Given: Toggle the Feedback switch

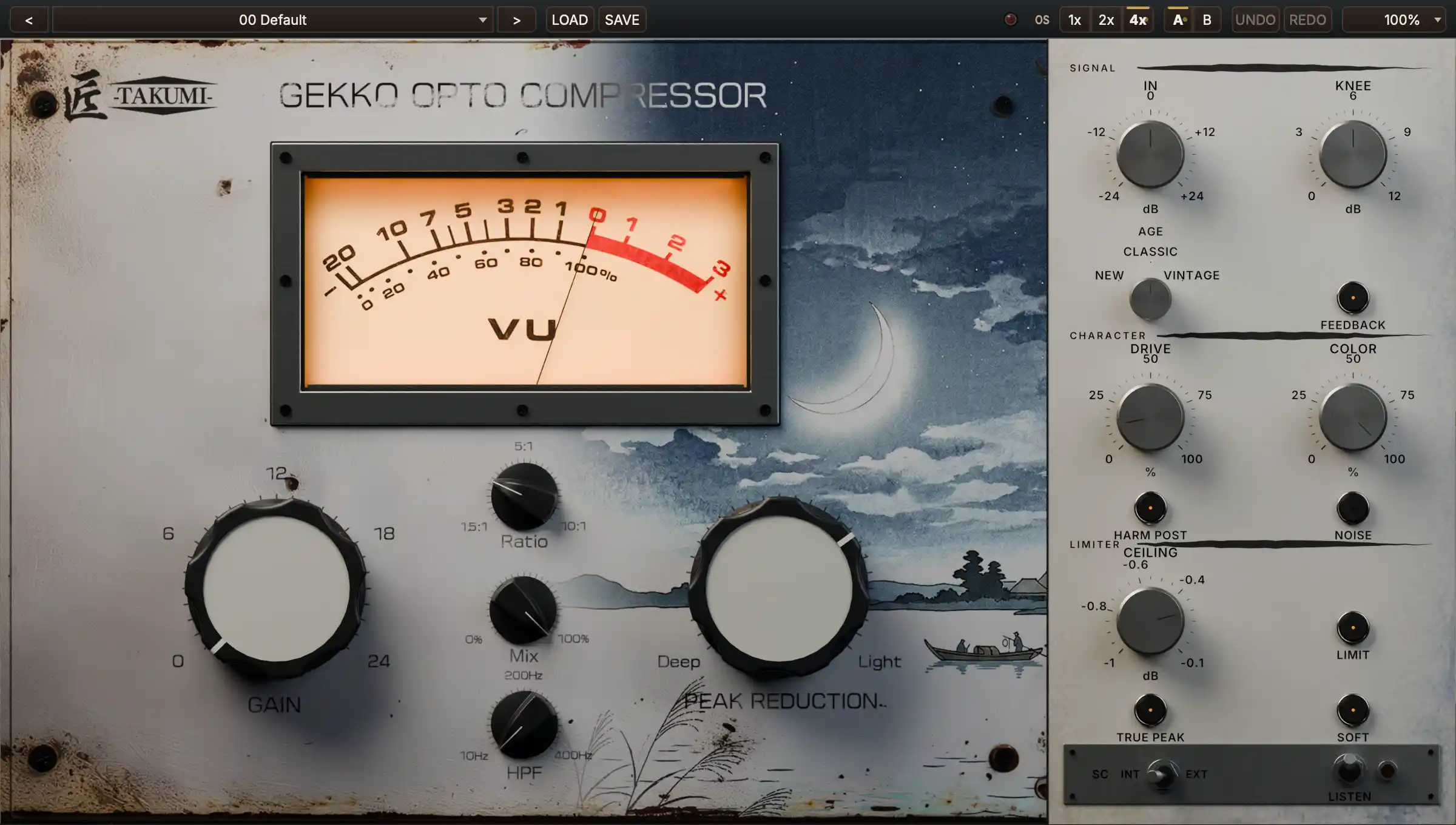Looking at the screenshot, I should [x=1353, y=298].
